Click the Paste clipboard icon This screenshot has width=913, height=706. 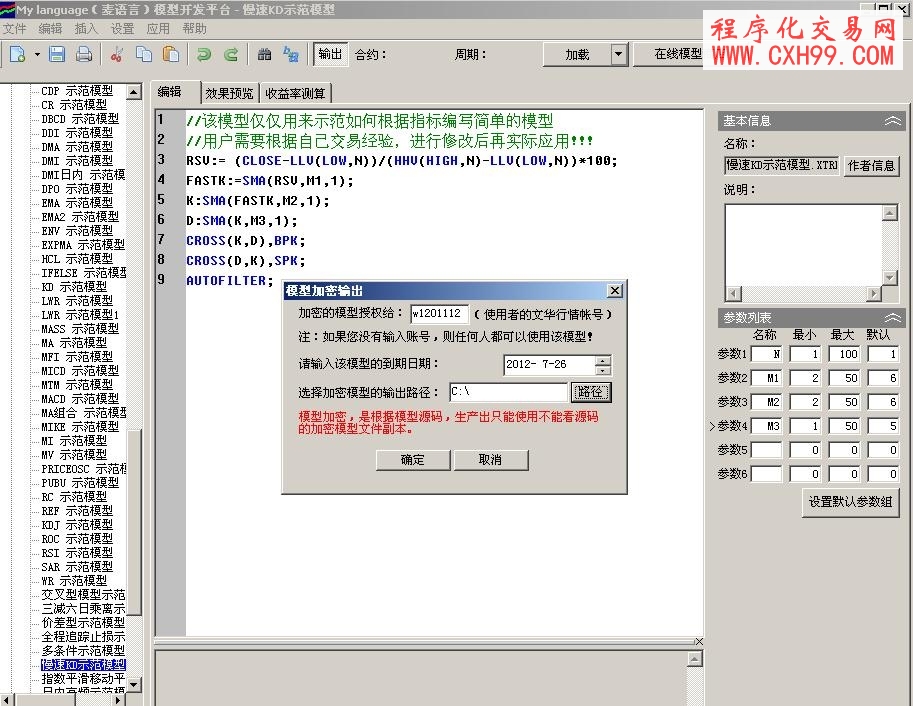point(171,54)
